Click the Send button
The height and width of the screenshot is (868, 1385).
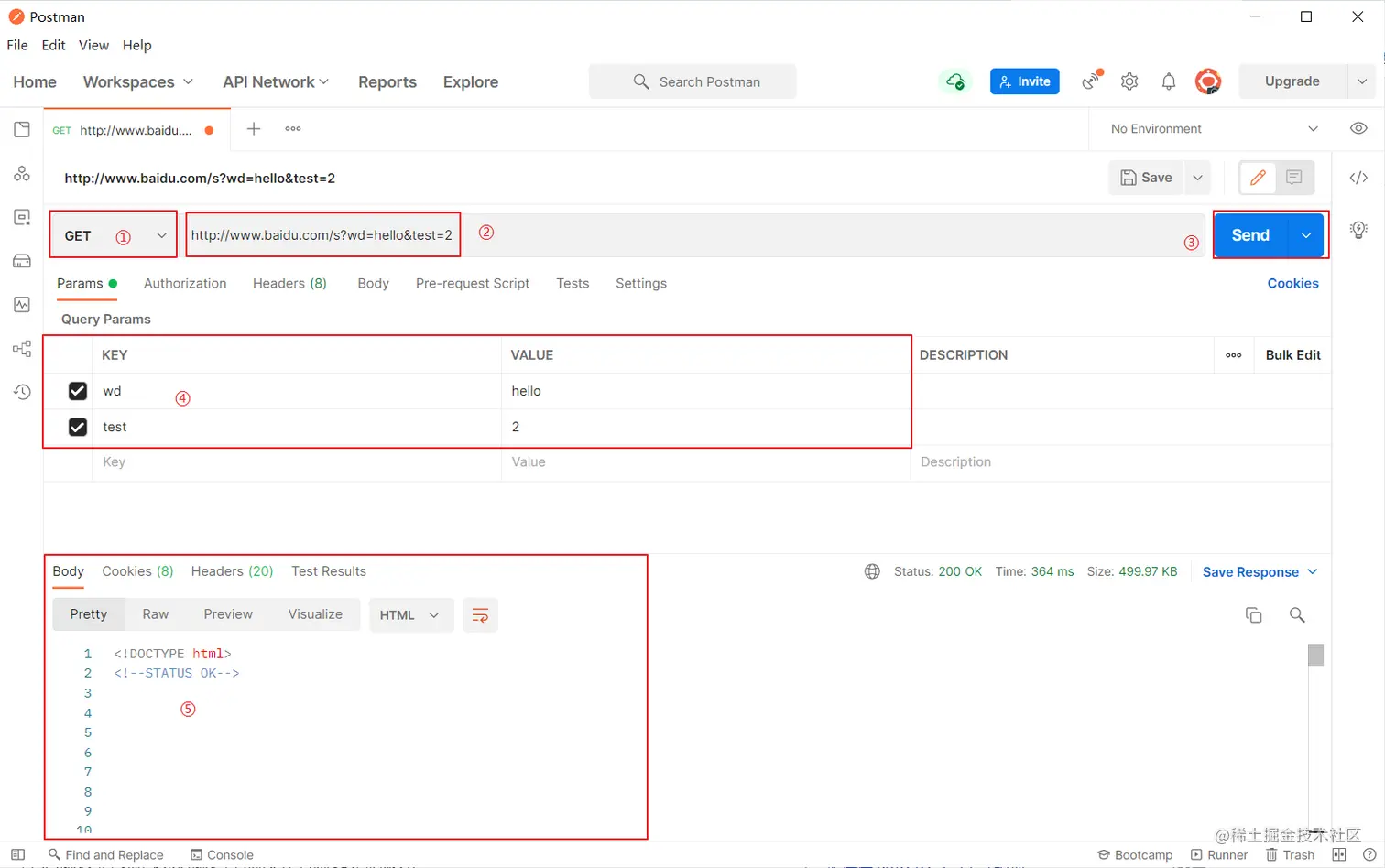pyautogui.click(x=1250, y=235)
